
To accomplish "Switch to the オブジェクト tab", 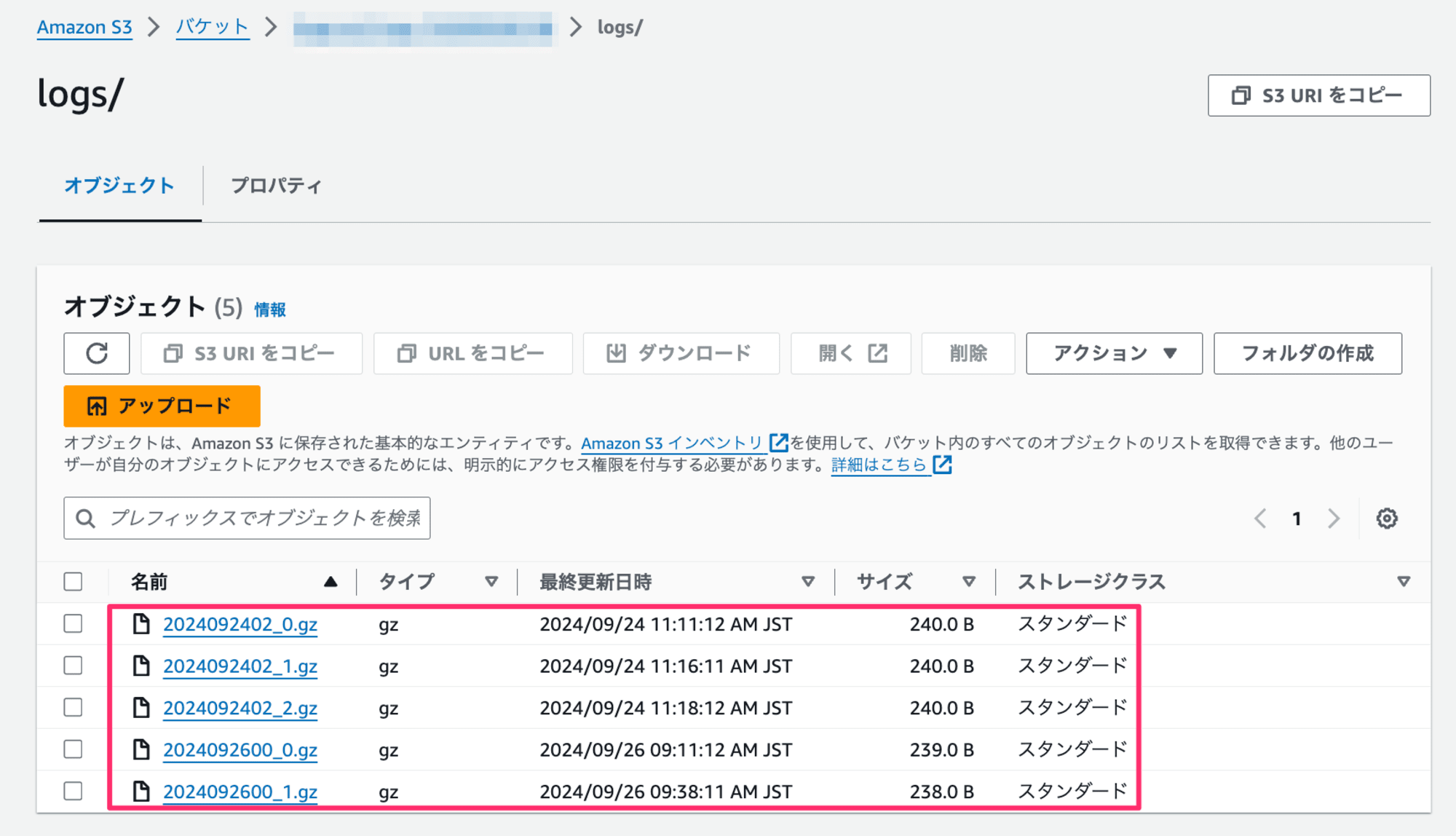I will (x=119, y=186).
